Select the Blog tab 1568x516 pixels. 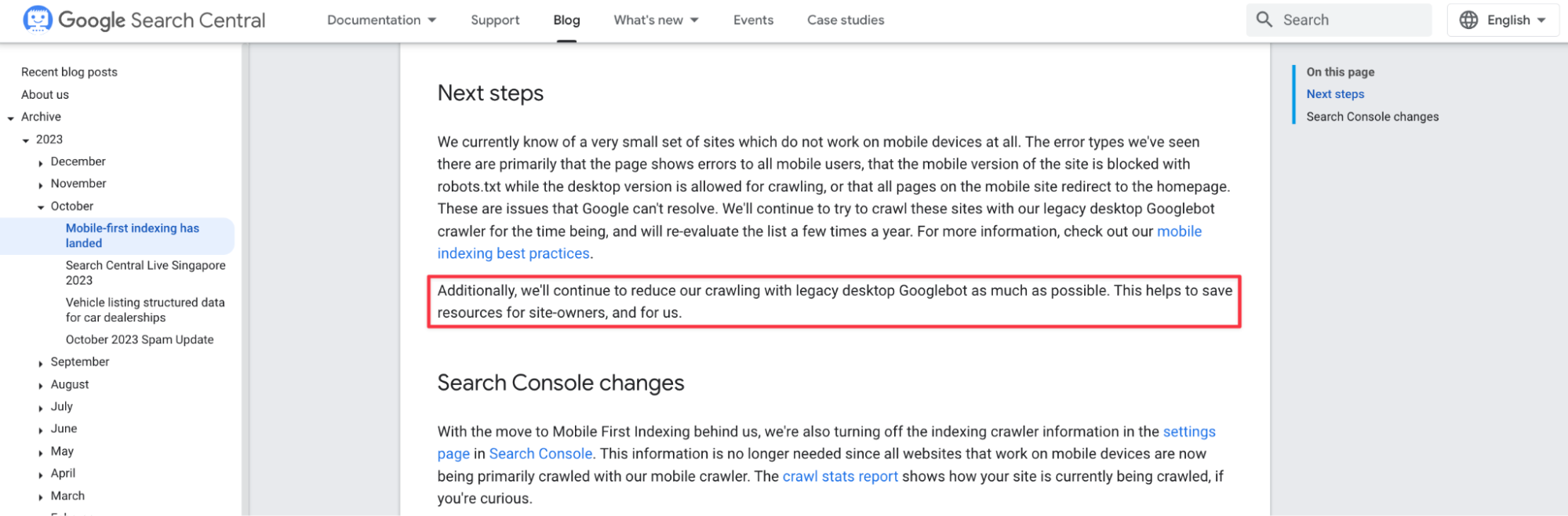tap(566, 20)
